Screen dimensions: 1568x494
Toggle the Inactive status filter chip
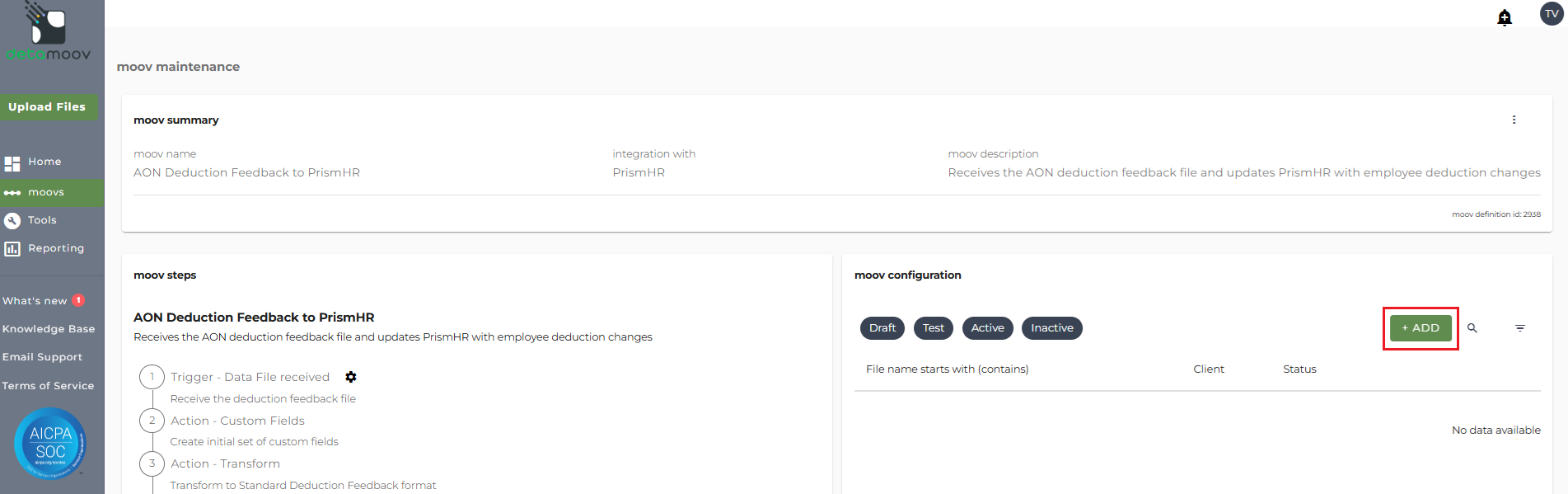pyautogui.click(x=1052, y=328)
